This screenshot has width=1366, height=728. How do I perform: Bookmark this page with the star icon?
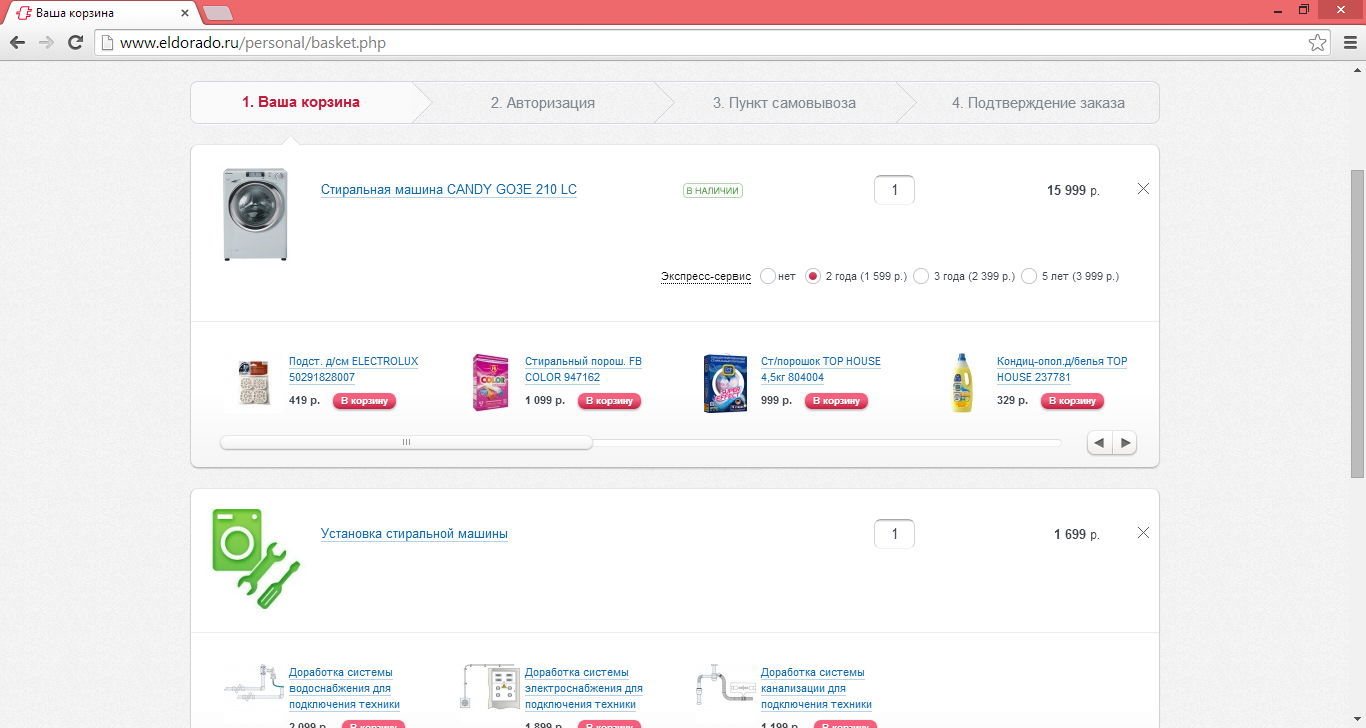click(x=1318, y=43)
